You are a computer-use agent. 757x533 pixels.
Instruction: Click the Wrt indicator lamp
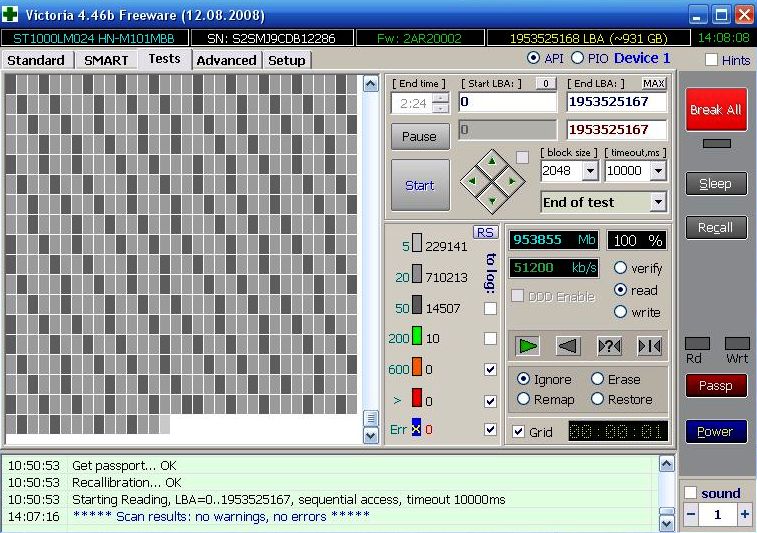pyautogui.click(x=737, y=343)
